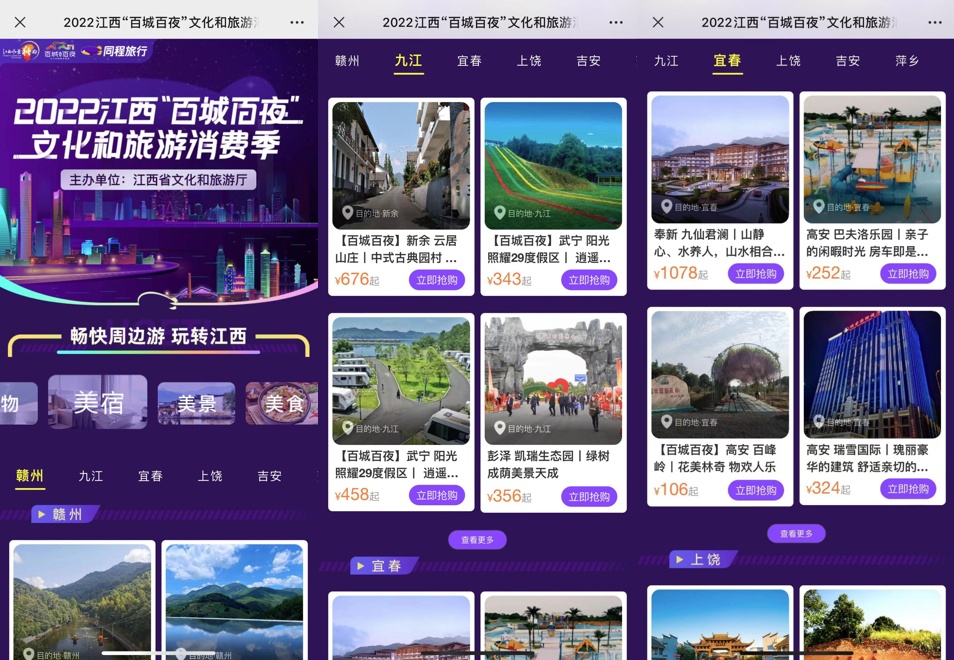Open the 上饶 temple gate photo
This screenshot has width=954, height=660.
(x=720, y=625)
